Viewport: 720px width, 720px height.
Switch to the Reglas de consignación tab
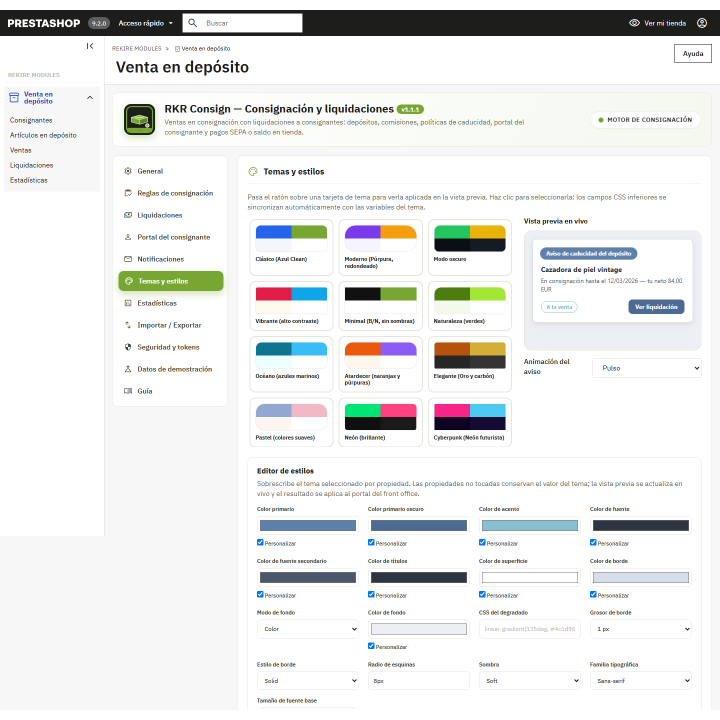(x=170, y=193)
